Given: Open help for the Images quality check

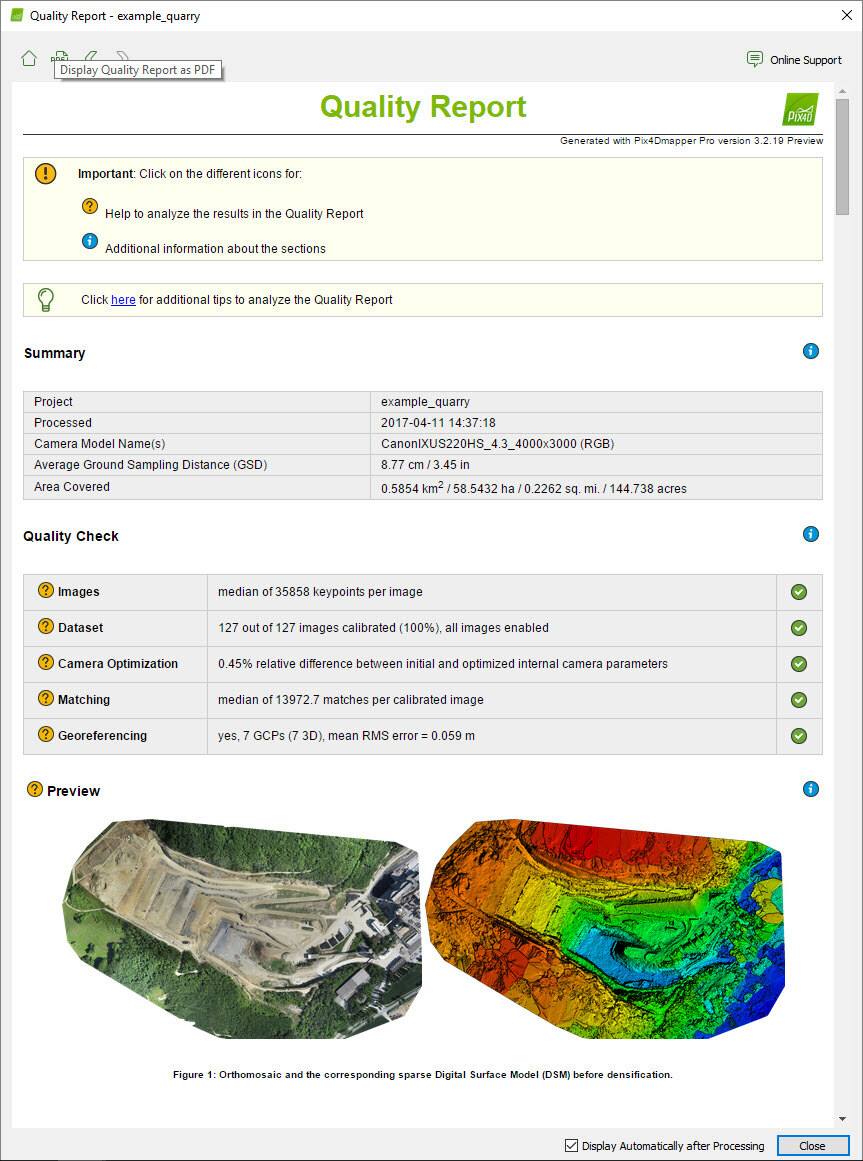Looking at the screenshot, I should point(45,591).
